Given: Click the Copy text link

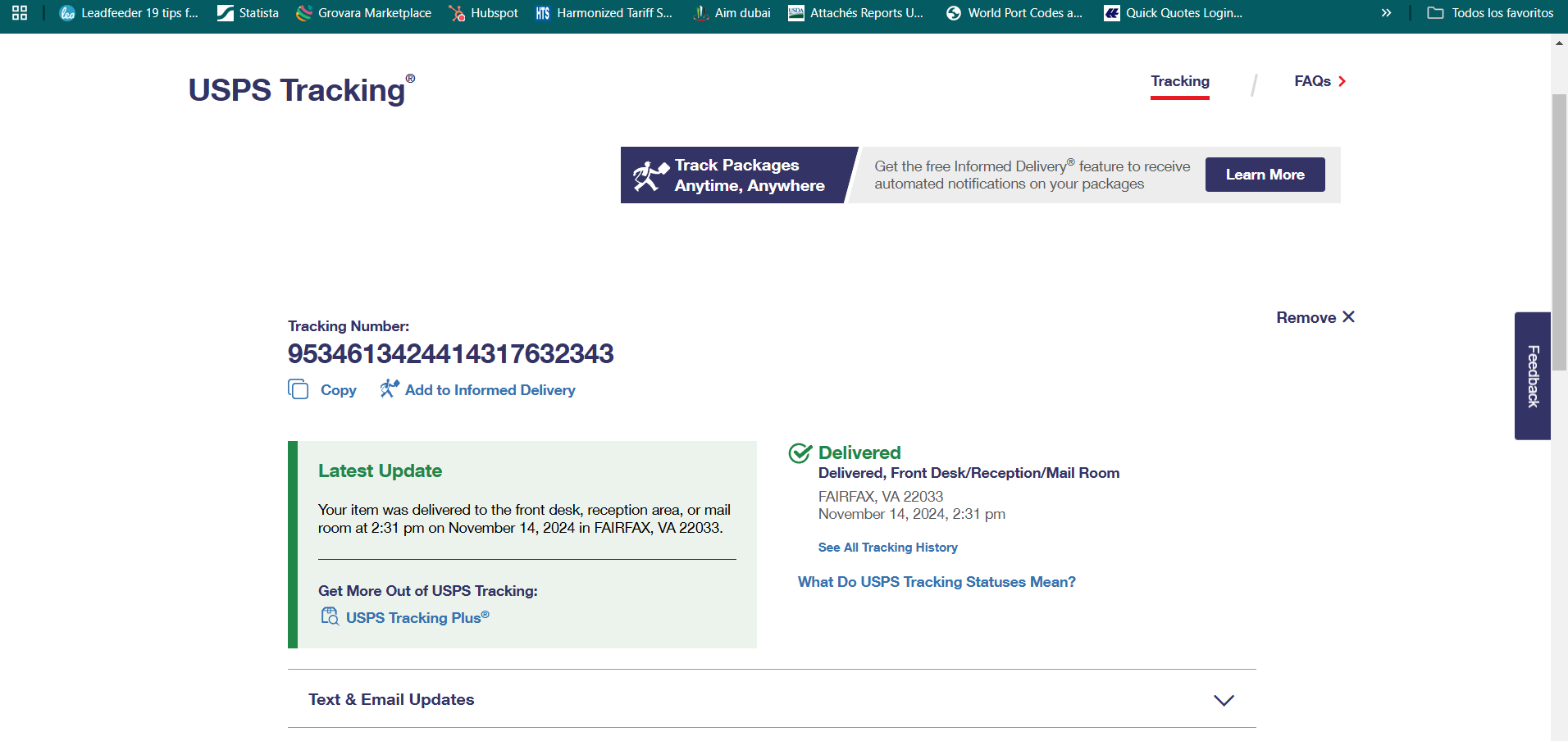Looking at the screenshot, I should pyautogui.click(x=338, y=390).
